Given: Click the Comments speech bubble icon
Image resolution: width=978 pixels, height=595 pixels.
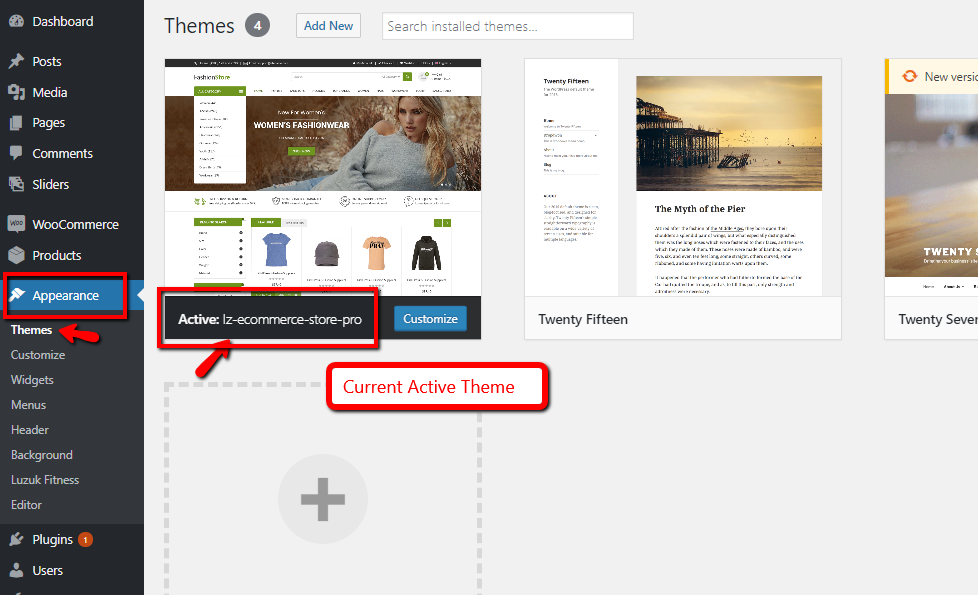Looking at the screenshot, I should [x=16, y=153].
